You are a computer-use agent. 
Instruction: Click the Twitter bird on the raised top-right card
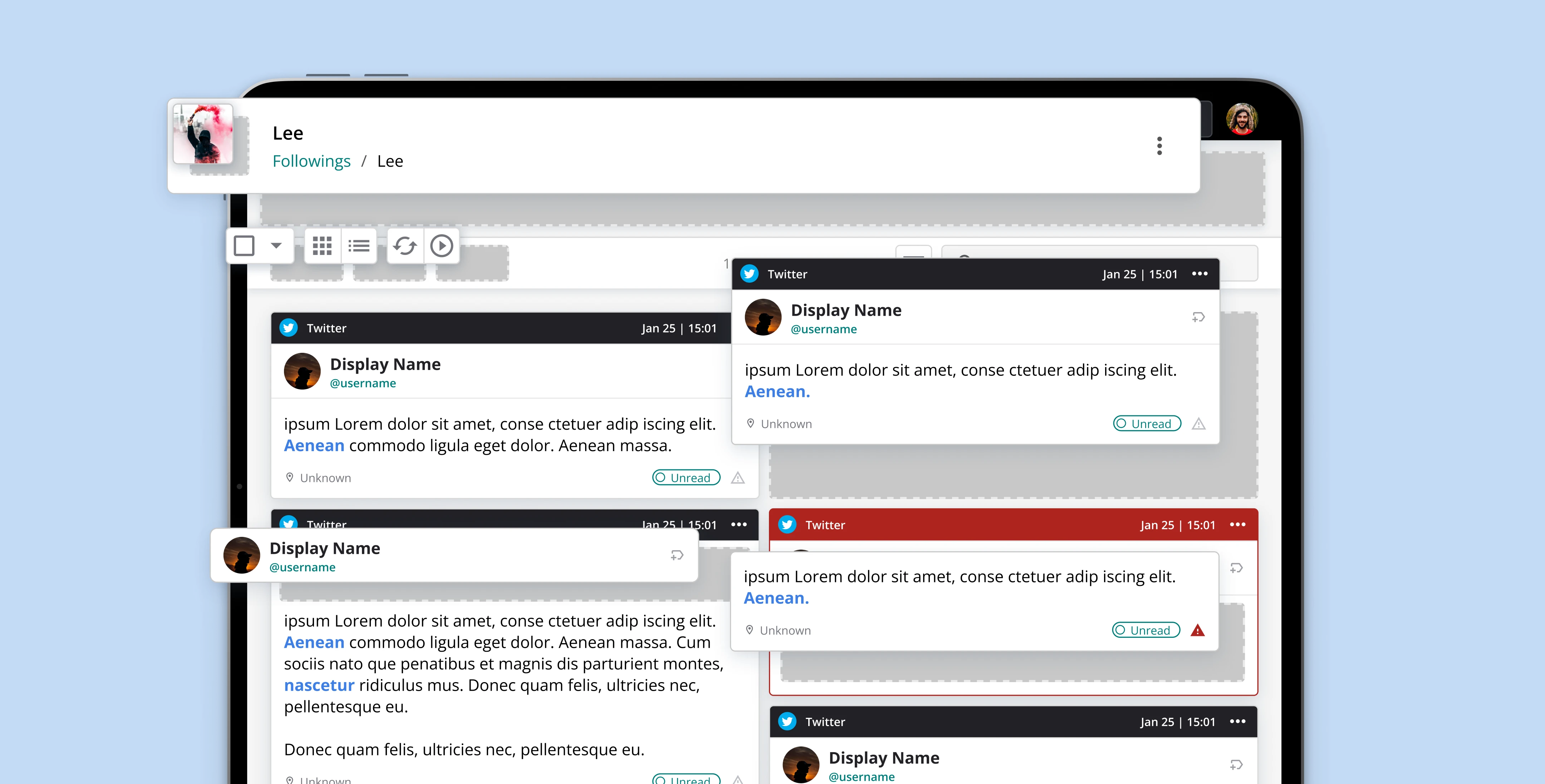click(x=749, y=274)
